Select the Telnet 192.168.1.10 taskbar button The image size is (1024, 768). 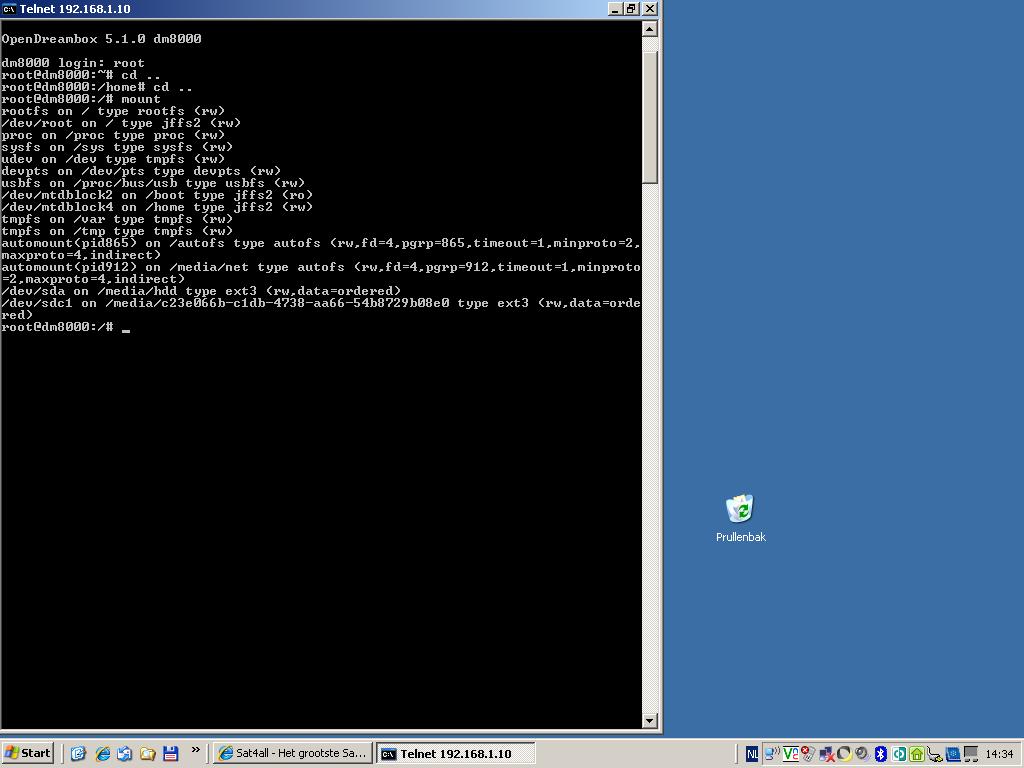pyautogui.click(x=455, y=753)
